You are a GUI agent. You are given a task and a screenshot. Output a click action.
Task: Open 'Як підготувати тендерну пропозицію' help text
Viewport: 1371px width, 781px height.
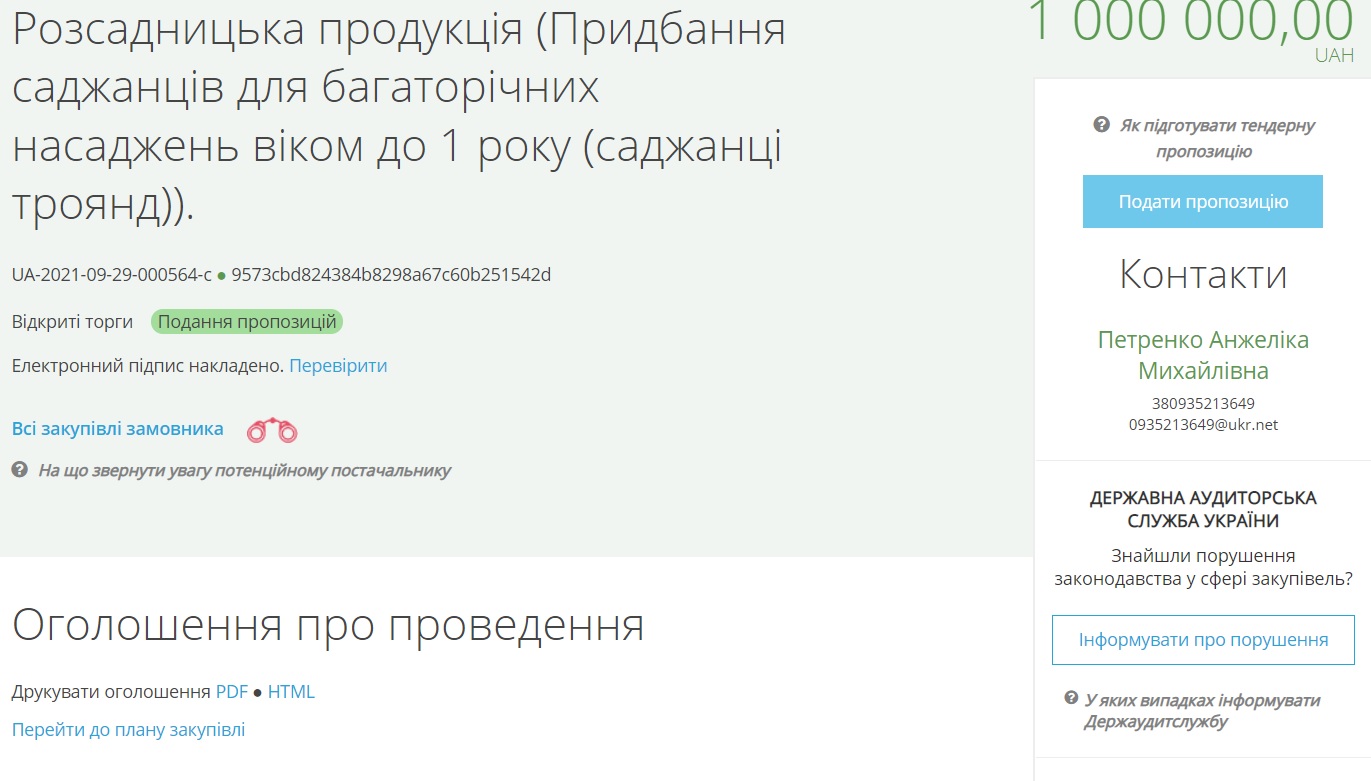pyautogui.click(x=1216, y=138)
